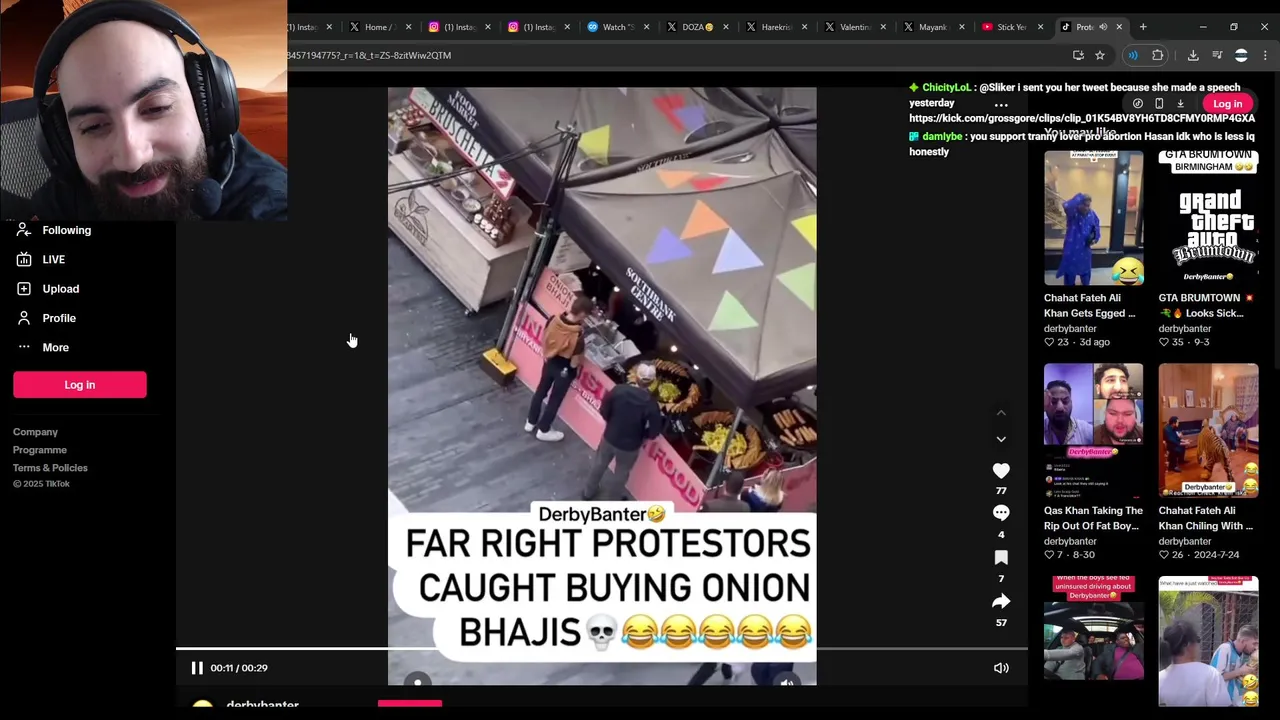Open the browser downloads icon

pos(1193,55)
